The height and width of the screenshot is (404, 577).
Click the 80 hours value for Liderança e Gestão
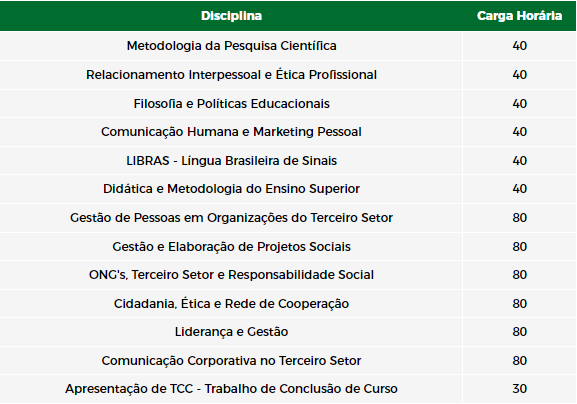pos(520,332)
